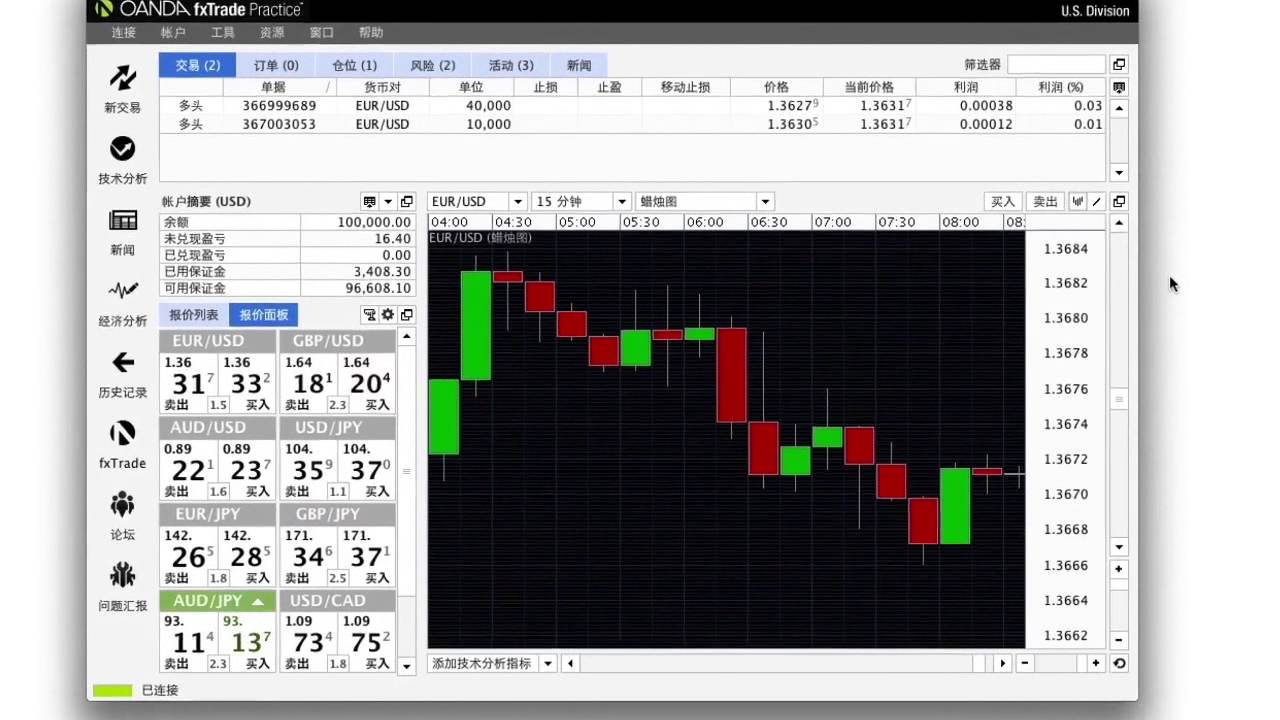
Task: Open the 窗口 menu
Action: [x=322, y=33]
